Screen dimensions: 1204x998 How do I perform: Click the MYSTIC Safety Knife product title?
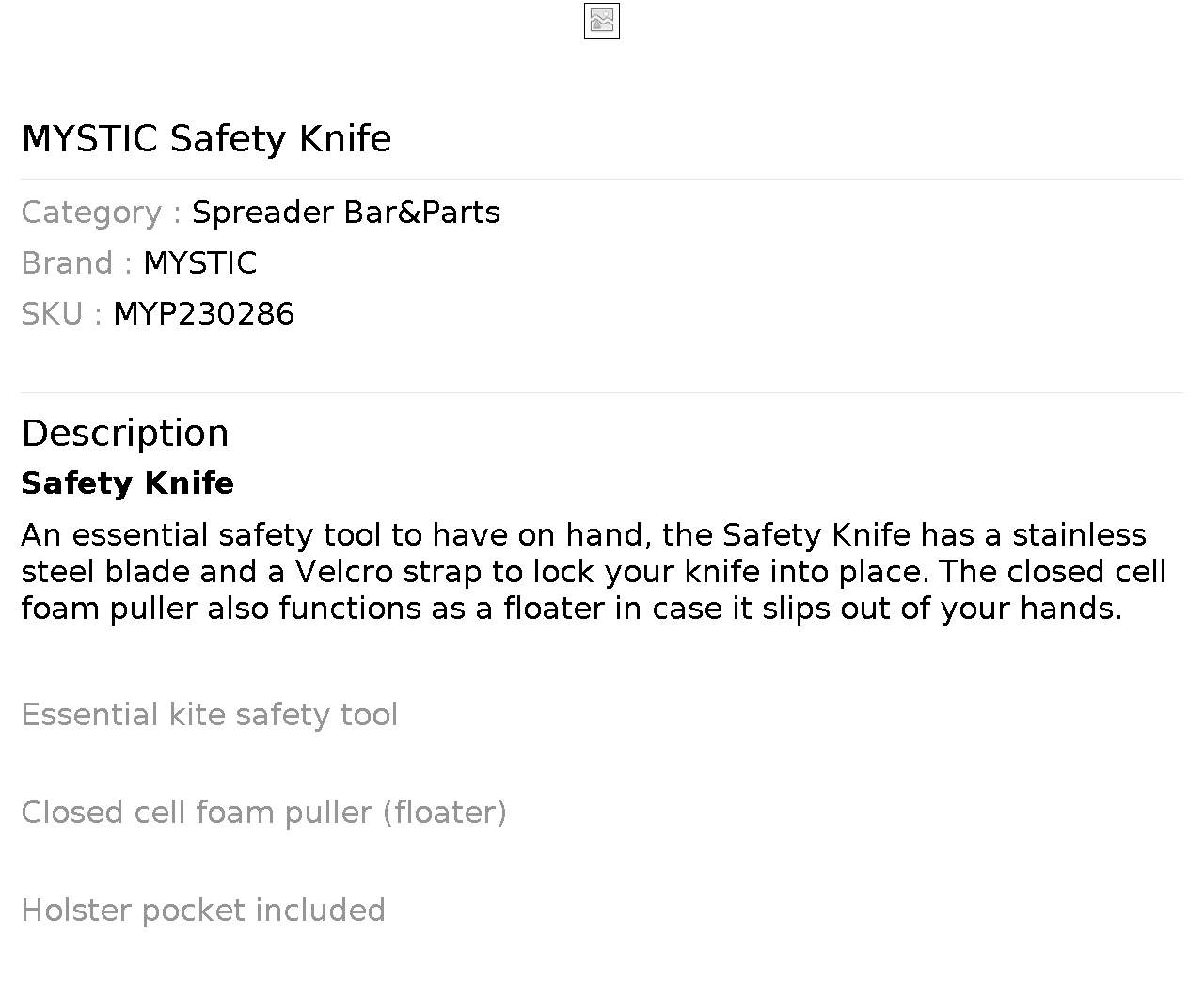[x=206, y=138]
